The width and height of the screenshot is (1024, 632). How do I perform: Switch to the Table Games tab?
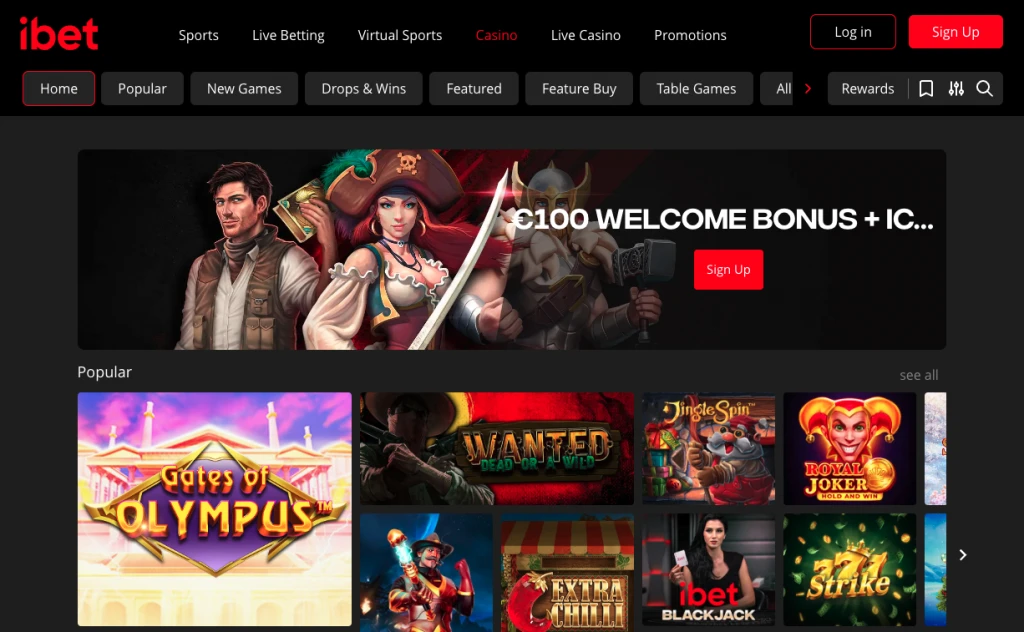696,89
